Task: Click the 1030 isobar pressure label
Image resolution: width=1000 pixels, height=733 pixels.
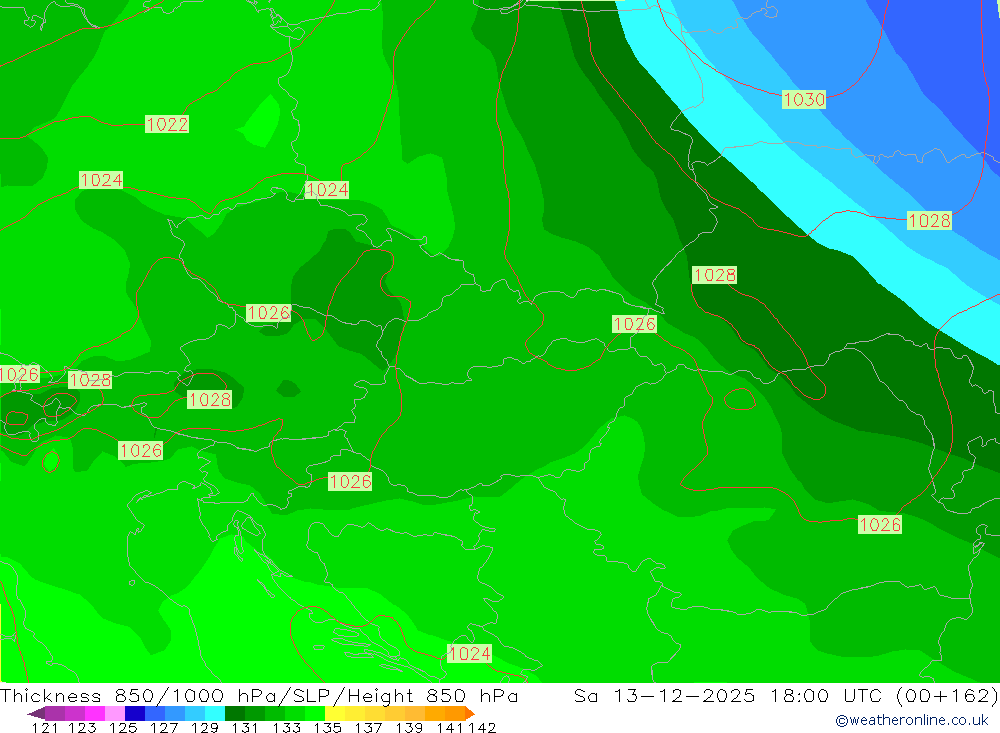Action: point(804,100)
